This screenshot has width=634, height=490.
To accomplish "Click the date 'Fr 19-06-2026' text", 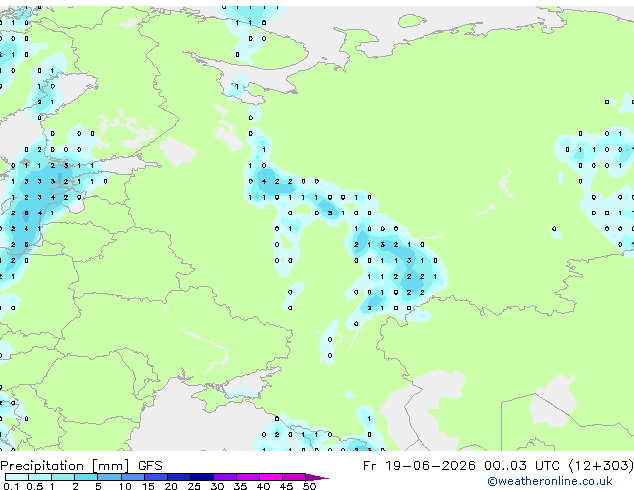I will [419, 466].
